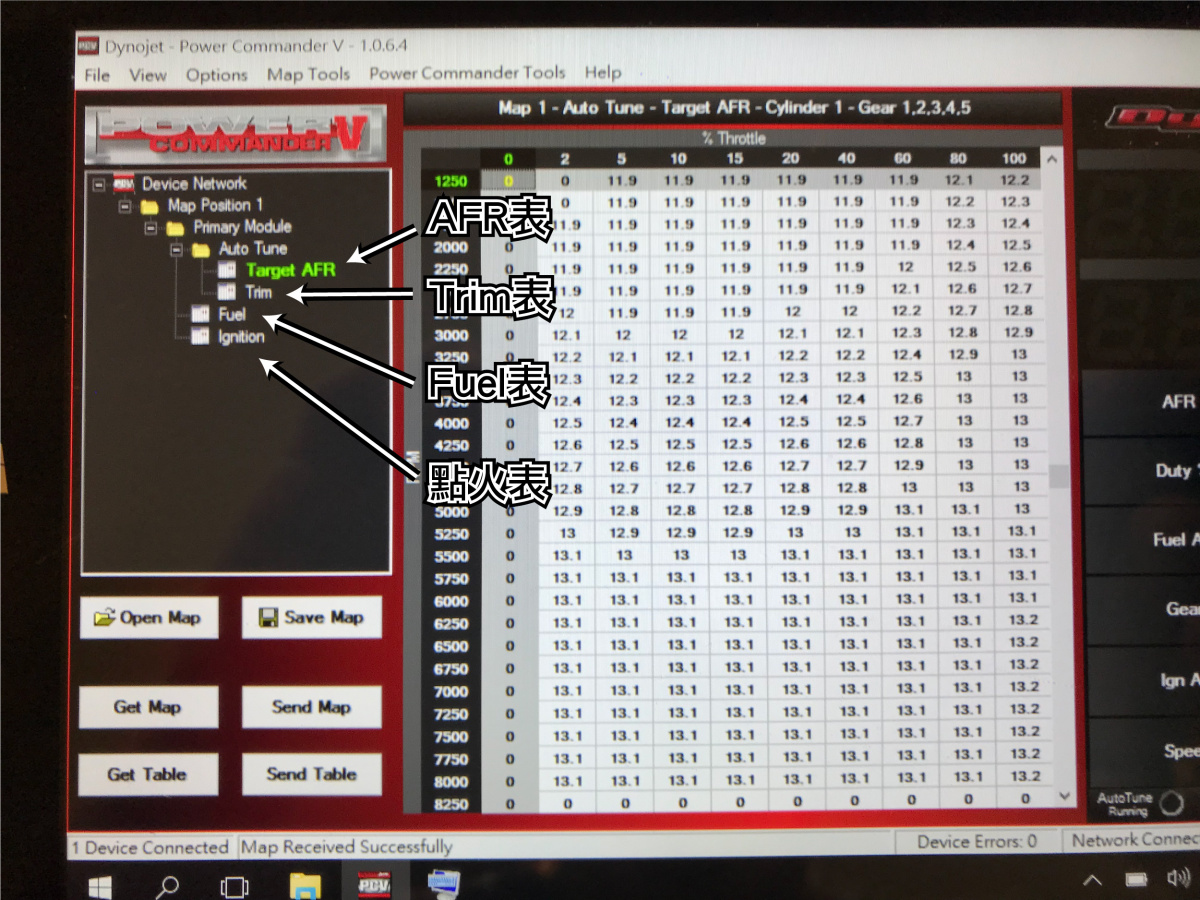Collapse the Device Network tree node

98,185
